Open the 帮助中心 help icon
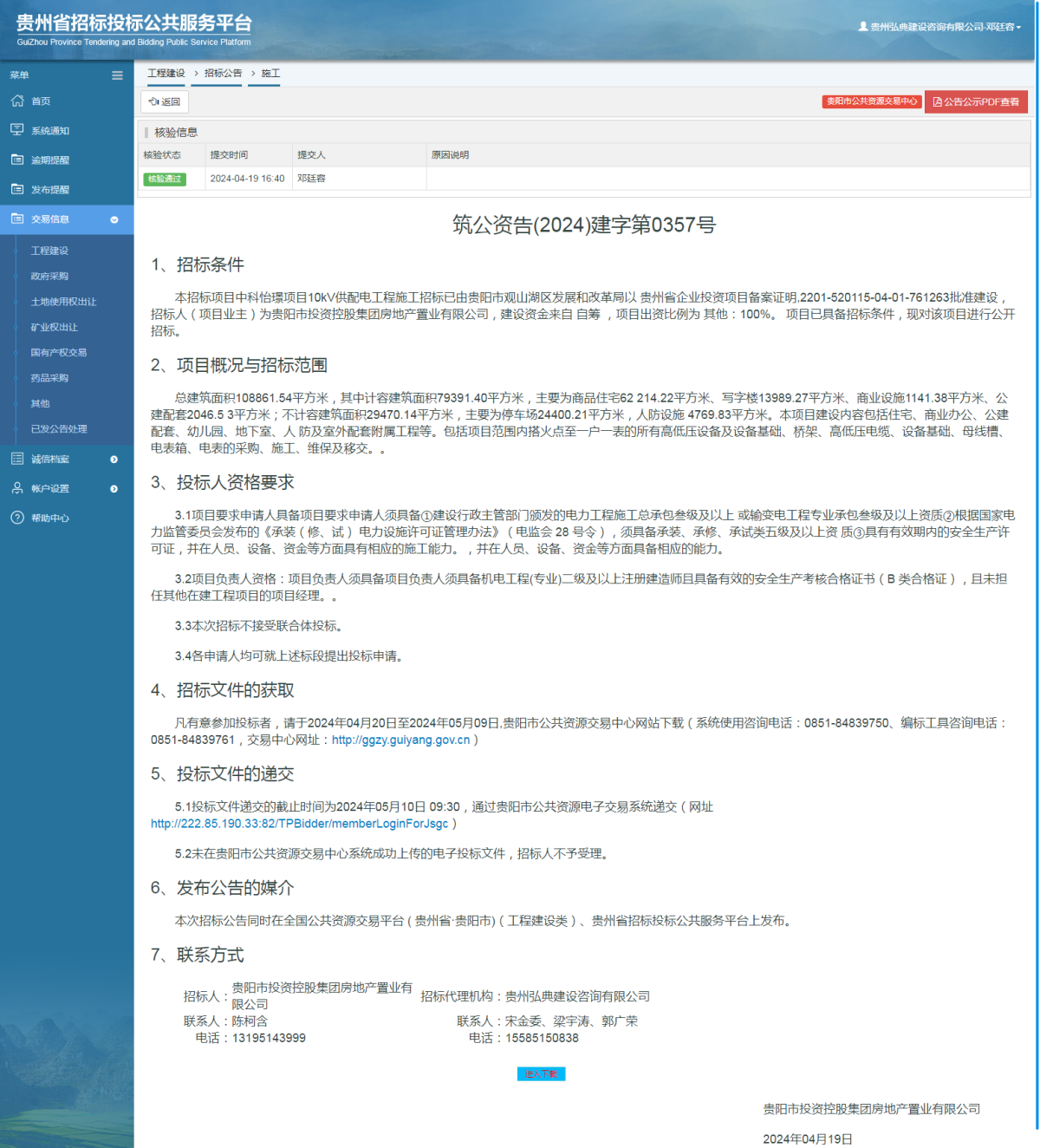Screen dimensions: 1040x1148 17,518
